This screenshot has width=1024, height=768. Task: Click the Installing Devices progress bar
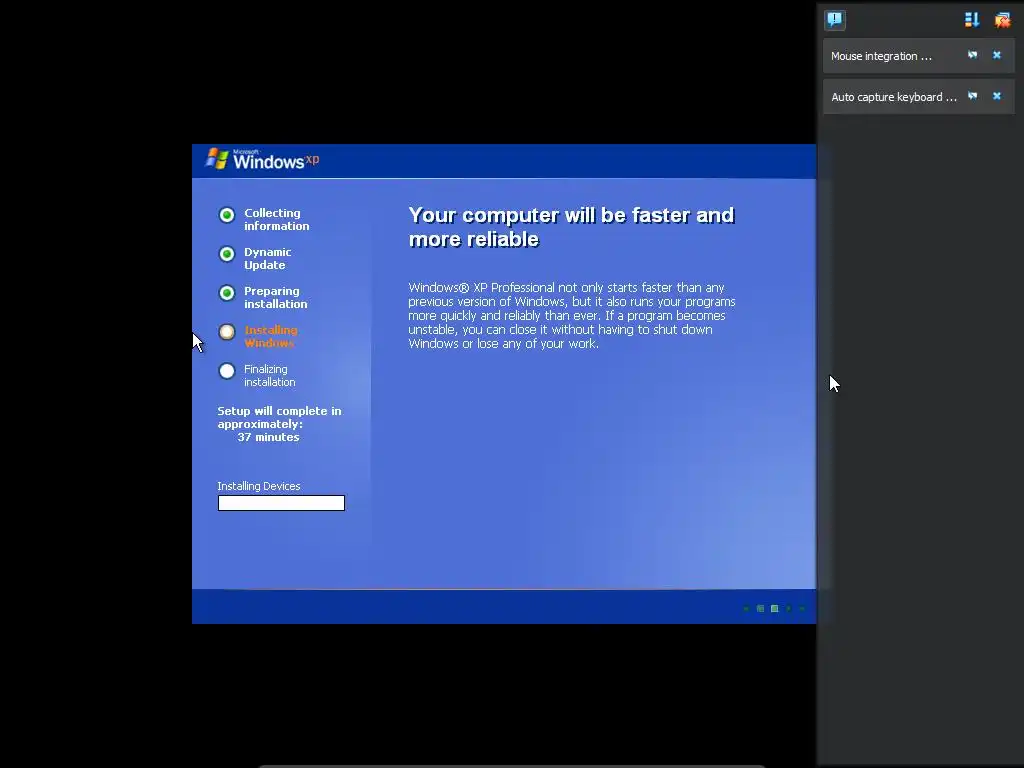tap(281, 503)
